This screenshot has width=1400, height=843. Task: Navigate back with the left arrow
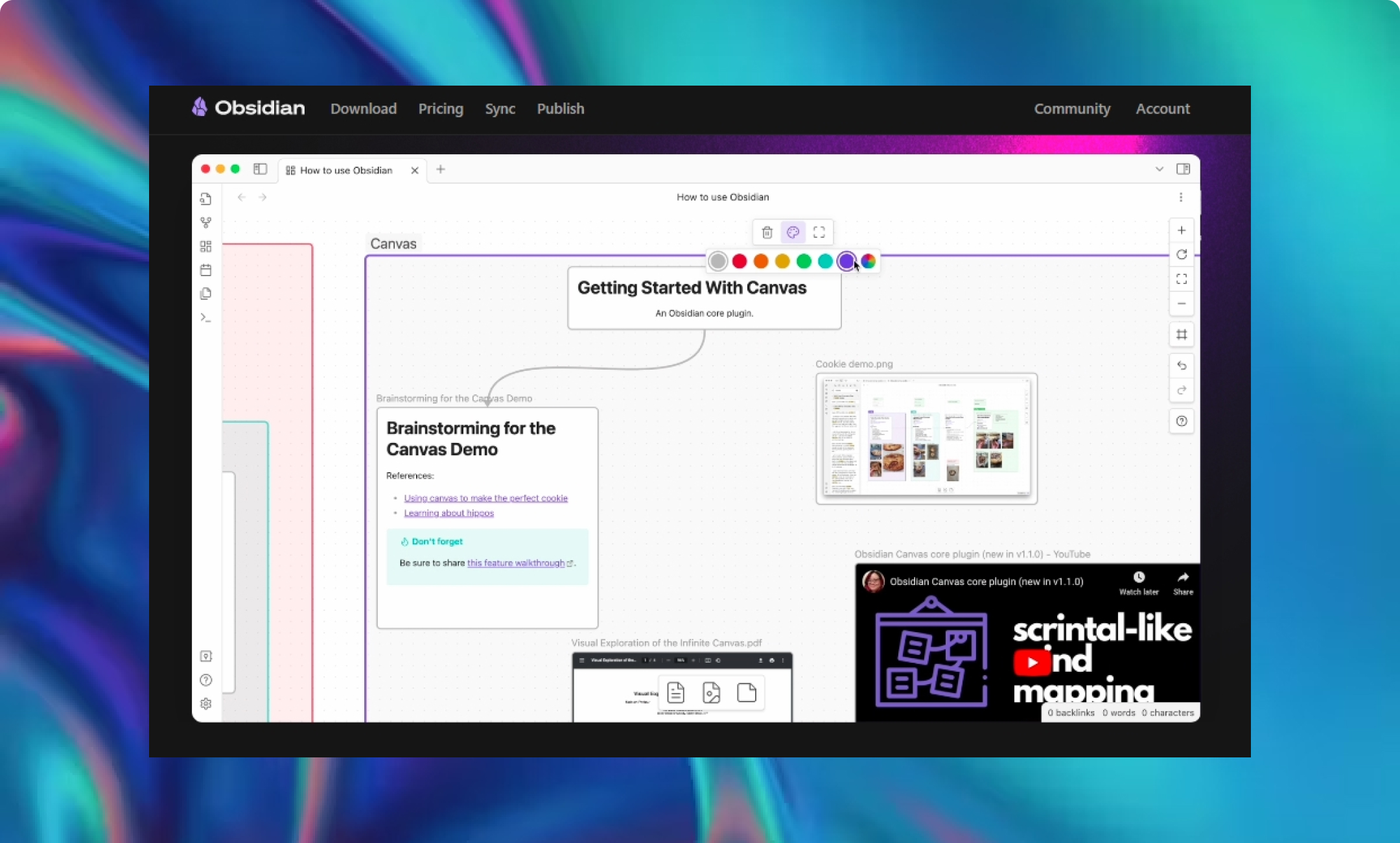pos(241,197)
